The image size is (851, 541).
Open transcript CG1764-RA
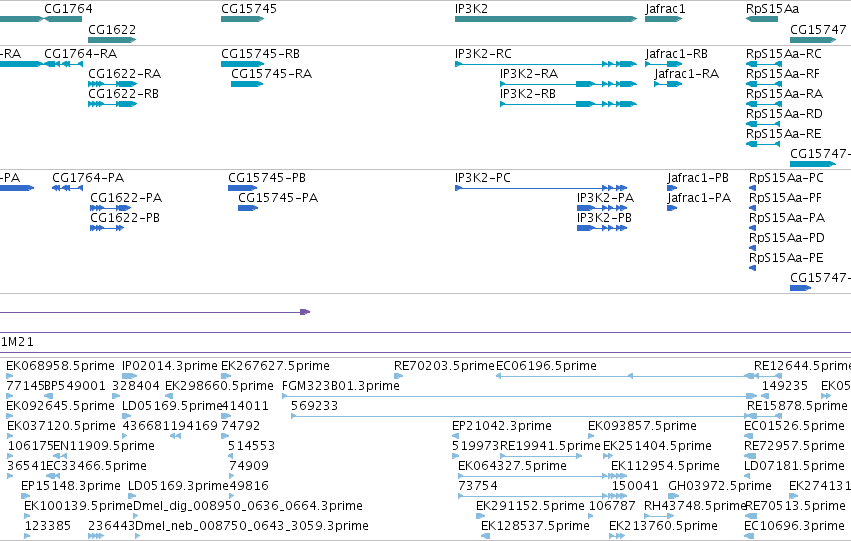click(80, 54)
